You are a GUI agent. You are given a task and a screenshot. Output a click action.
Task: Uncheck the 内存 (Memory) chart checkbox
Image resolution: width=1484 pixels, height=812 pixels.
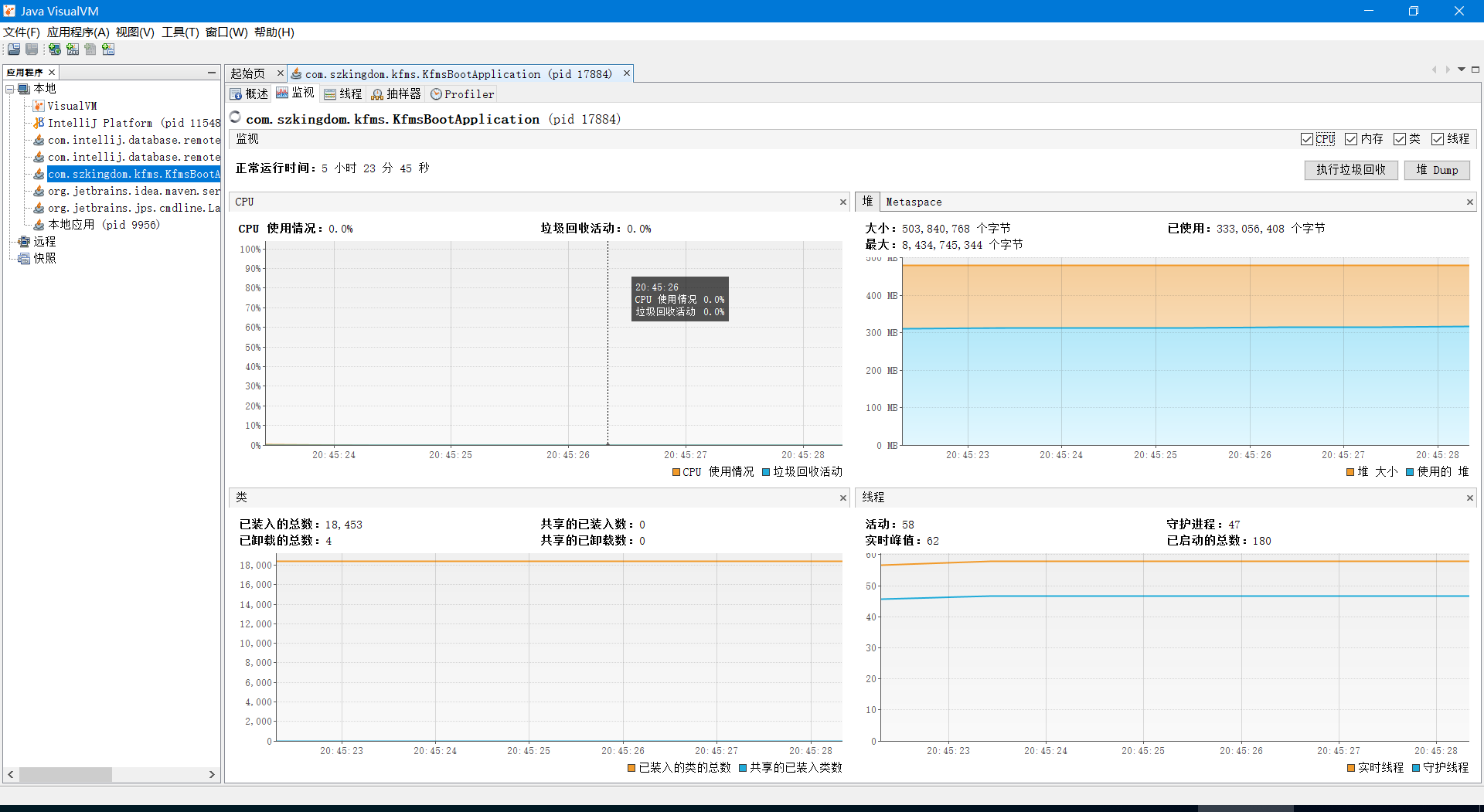pyautogui.click(x=1351, y=139)
